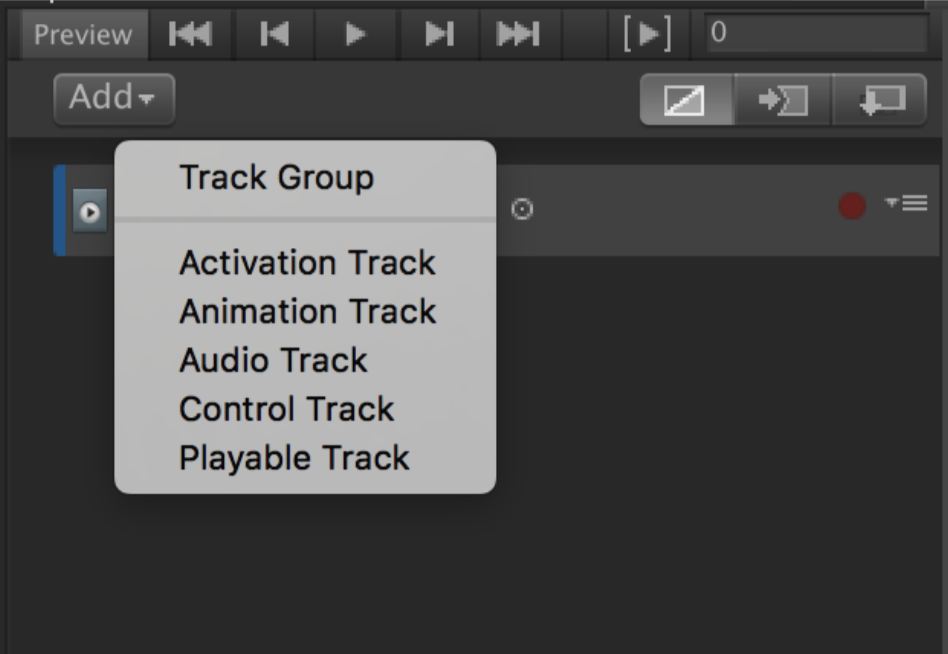This screenshot has width=948, height=654.
Task: Click the Play Range icon
Action: coord(647,35)
